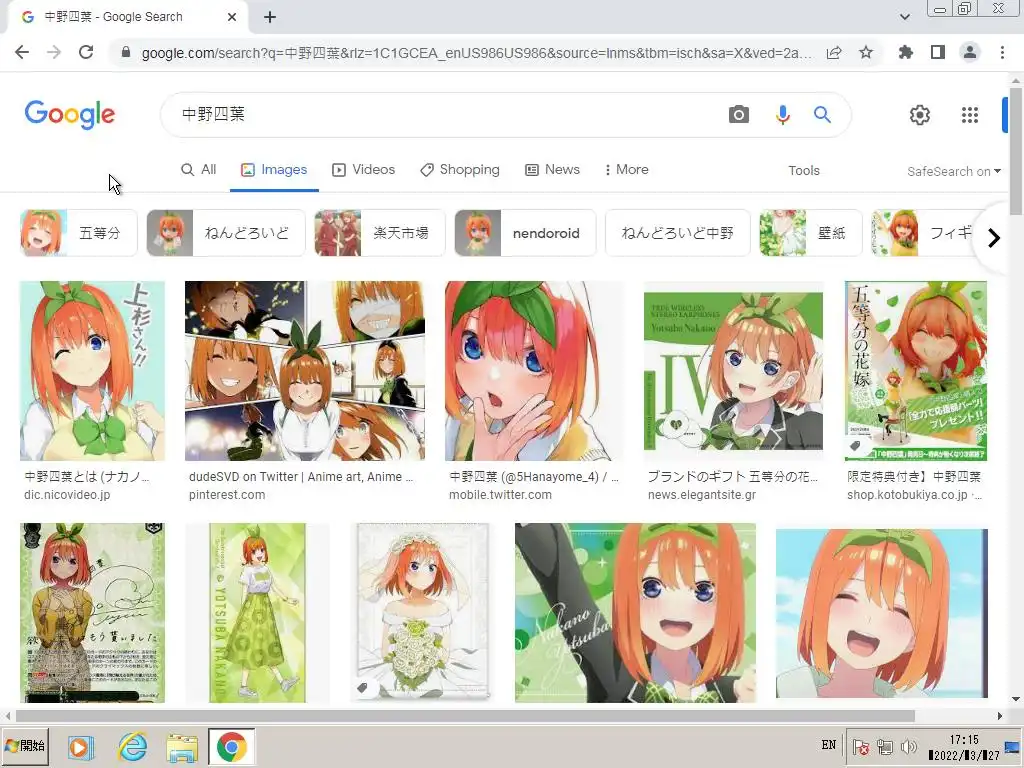This screenshot has height=768, width=1024.
Task: Click the news.elegantsite.gr source link
Action: coord(702,495)
